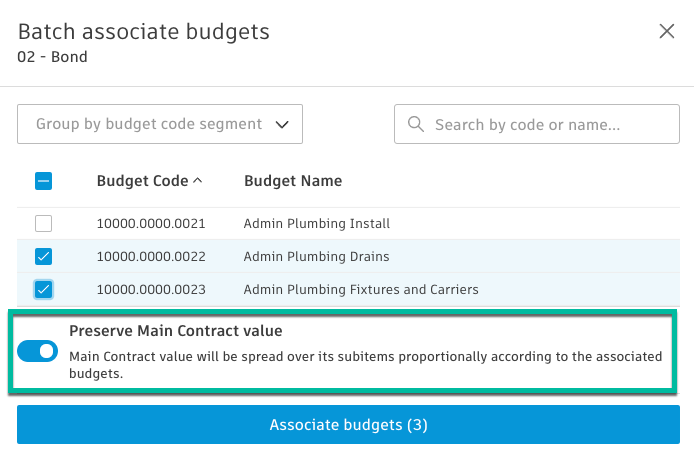694x458 pixels.
Task: Click budget code 10000.0000.0021 text
Action: pyautogui.click(x=151, y=224)
